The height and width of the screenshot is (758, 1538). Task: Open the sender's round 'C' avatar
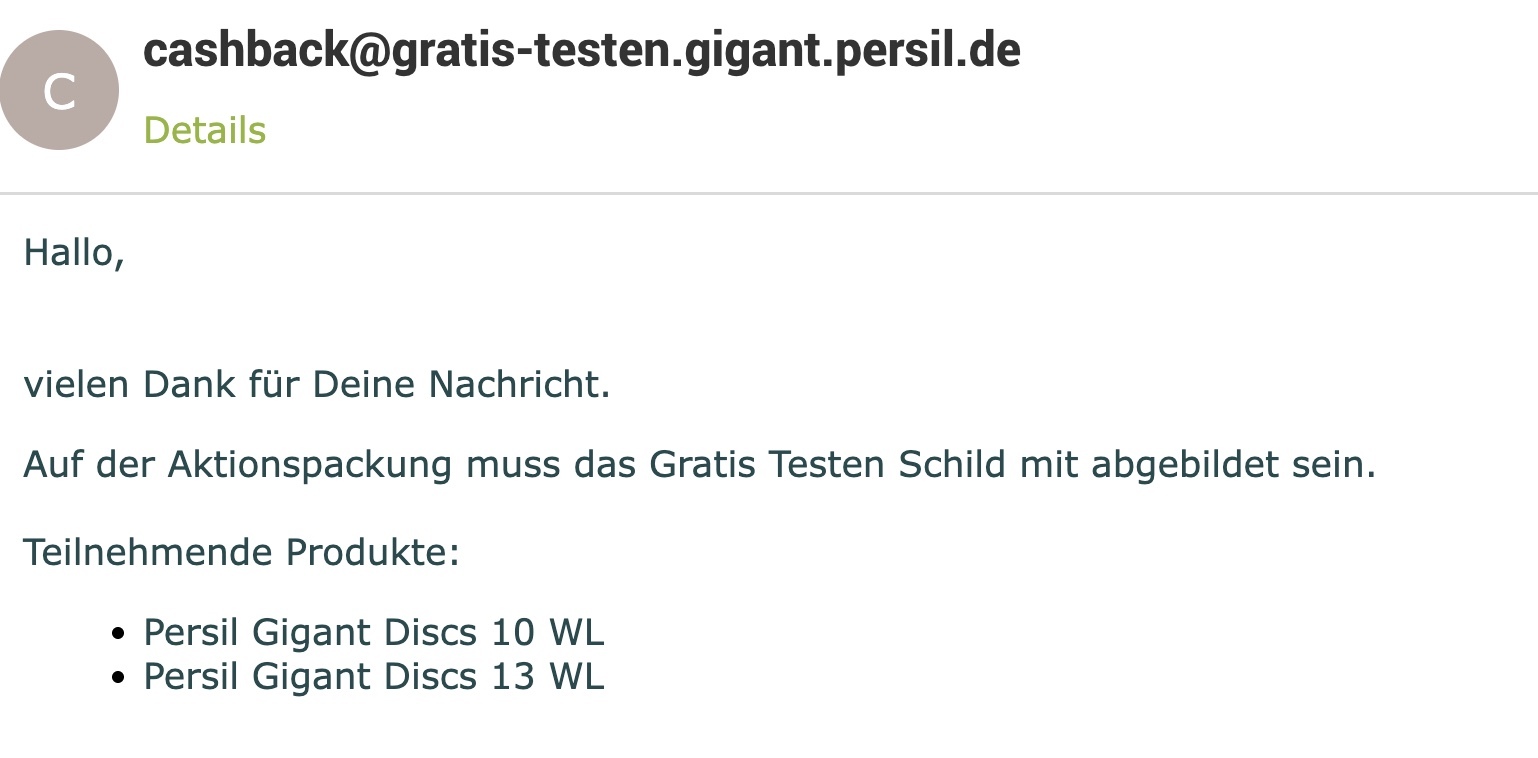tap(59, 90)
